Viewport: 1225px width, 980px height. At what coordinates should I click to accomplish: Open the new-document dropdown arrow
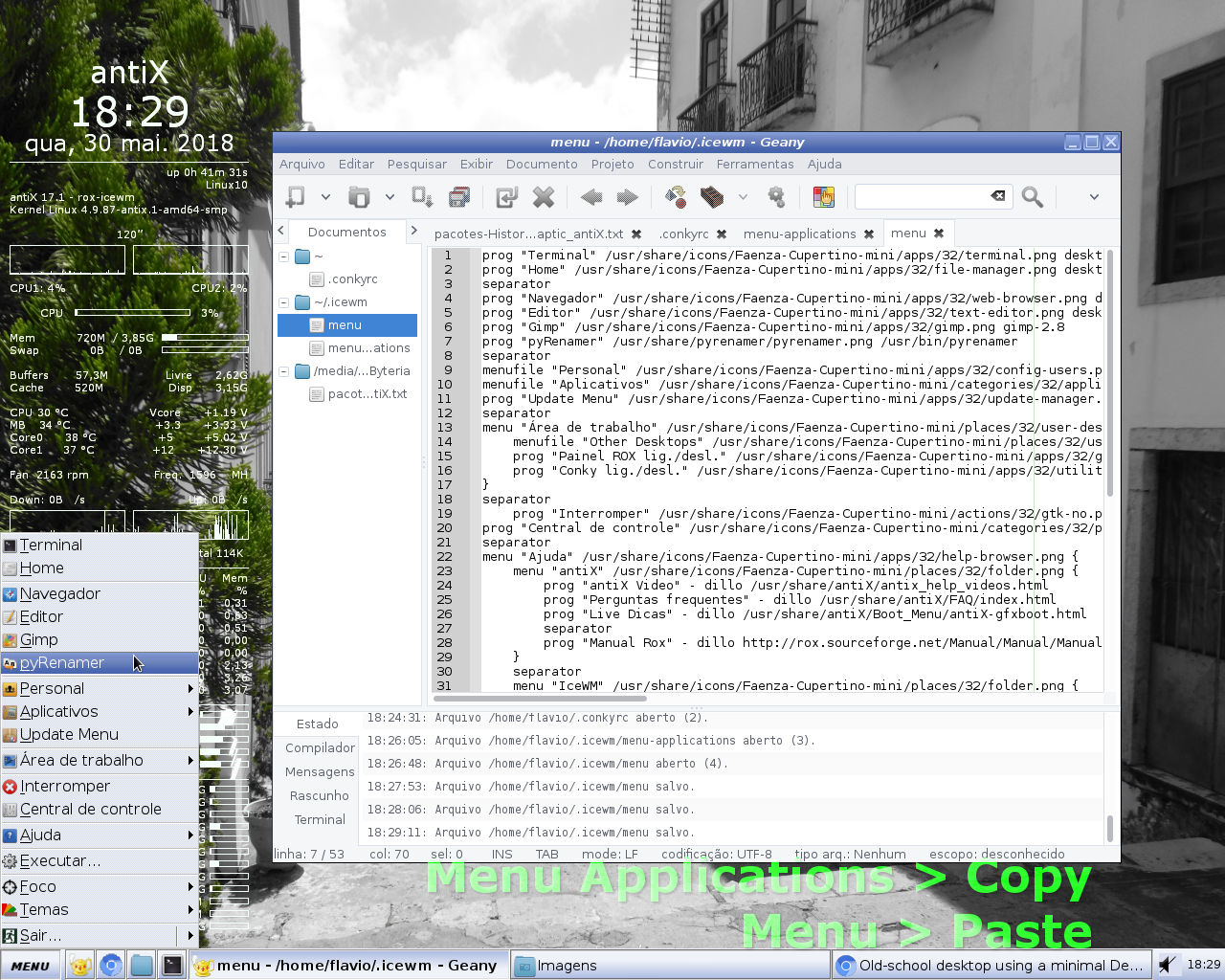[x=326, y=197]
